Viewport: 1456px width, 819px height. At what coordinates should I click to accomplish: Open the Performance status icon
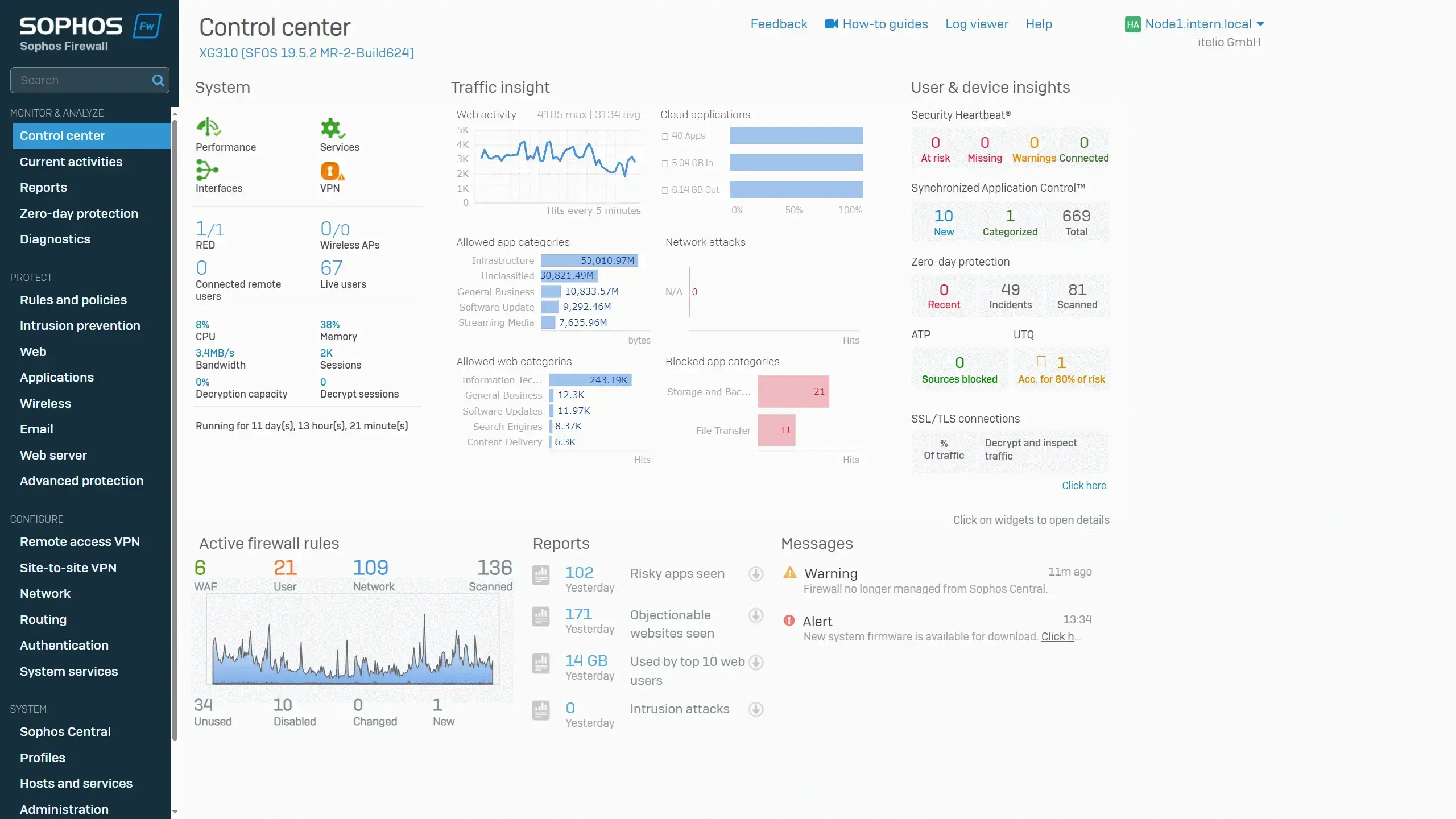(x=209, y=127)
